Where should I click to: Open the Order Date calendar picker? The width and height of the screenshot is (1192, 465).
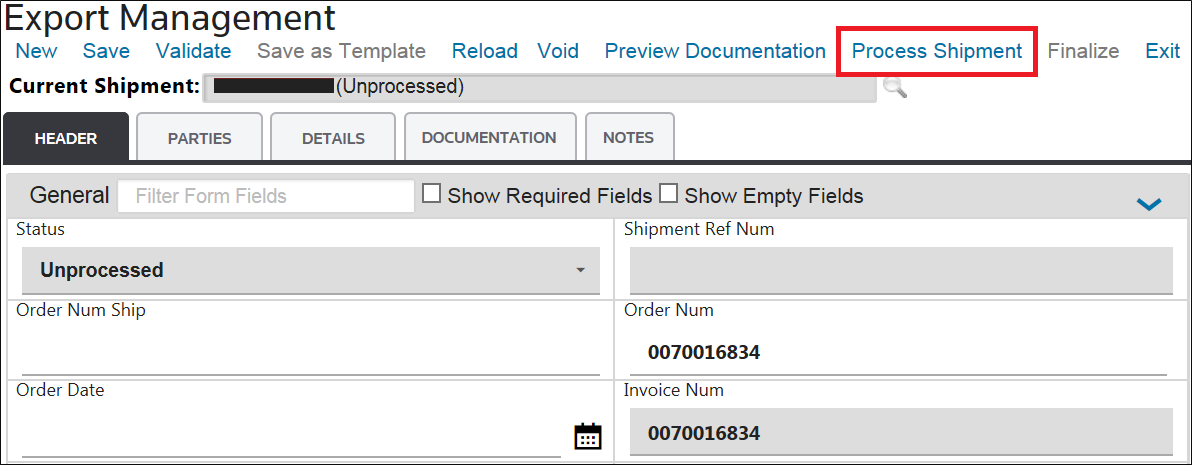click(588, 436)
